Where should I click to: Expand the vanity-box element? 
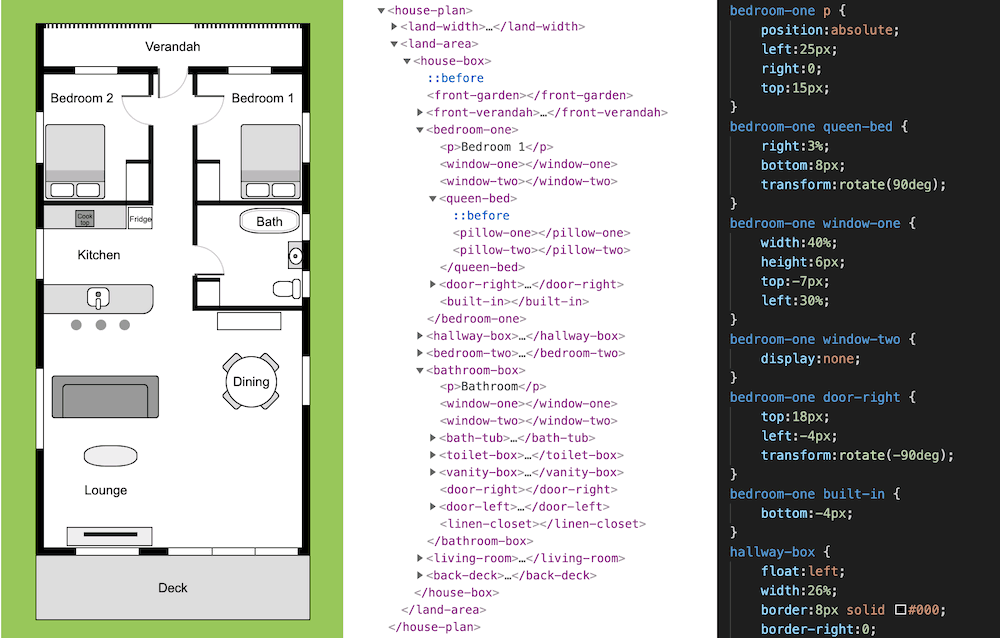[x=430, y=472]
